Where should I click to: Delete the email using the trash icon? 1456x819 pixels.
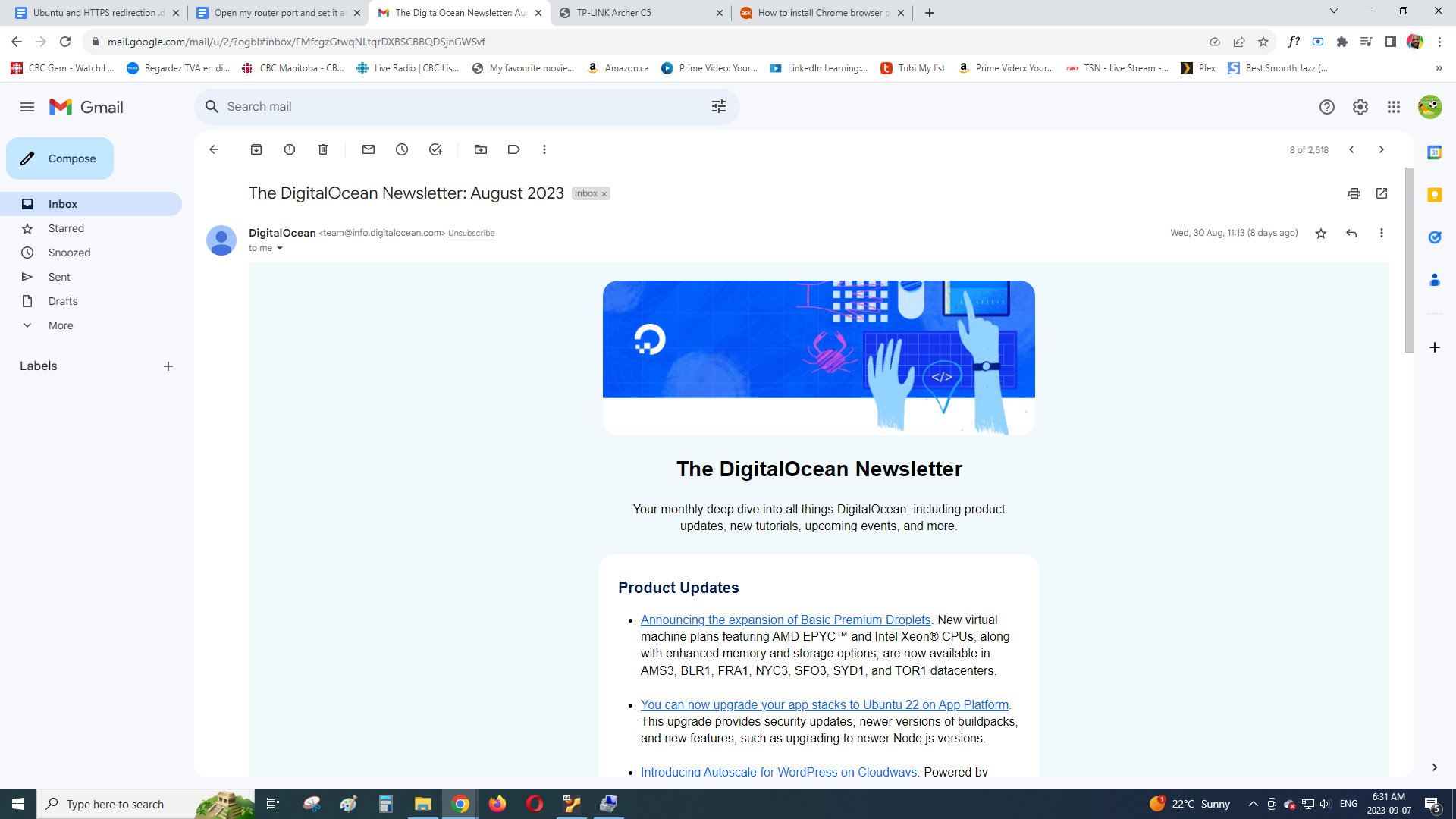pyautogui.click(x=323, y=149)
